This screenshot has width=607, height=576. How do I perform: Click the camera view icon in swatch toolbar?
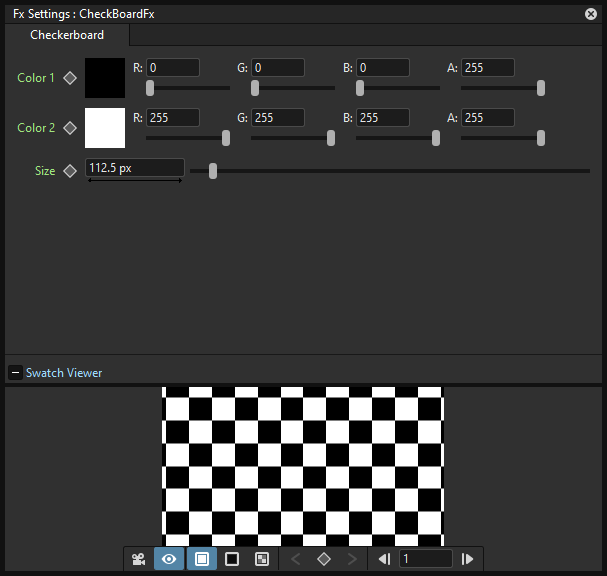(x=139, y=559)
